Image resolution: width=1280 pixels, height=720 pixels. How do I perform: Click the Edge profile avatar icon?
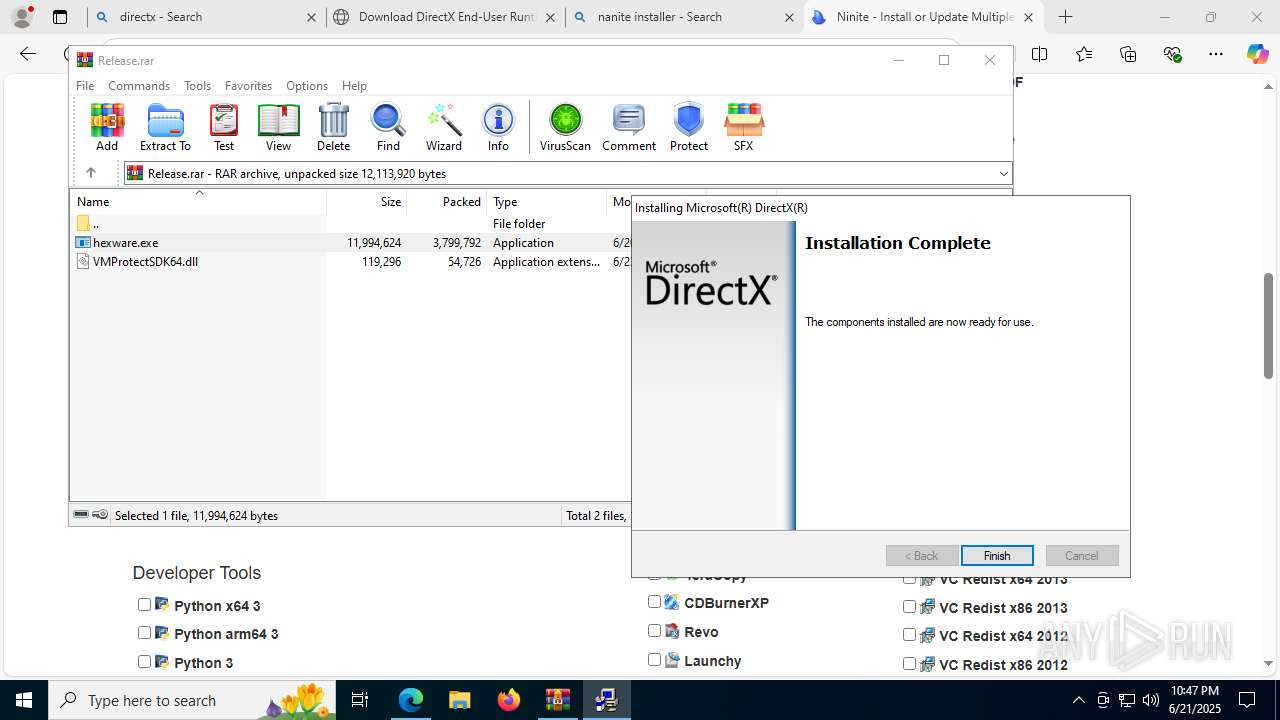(22, 17)
